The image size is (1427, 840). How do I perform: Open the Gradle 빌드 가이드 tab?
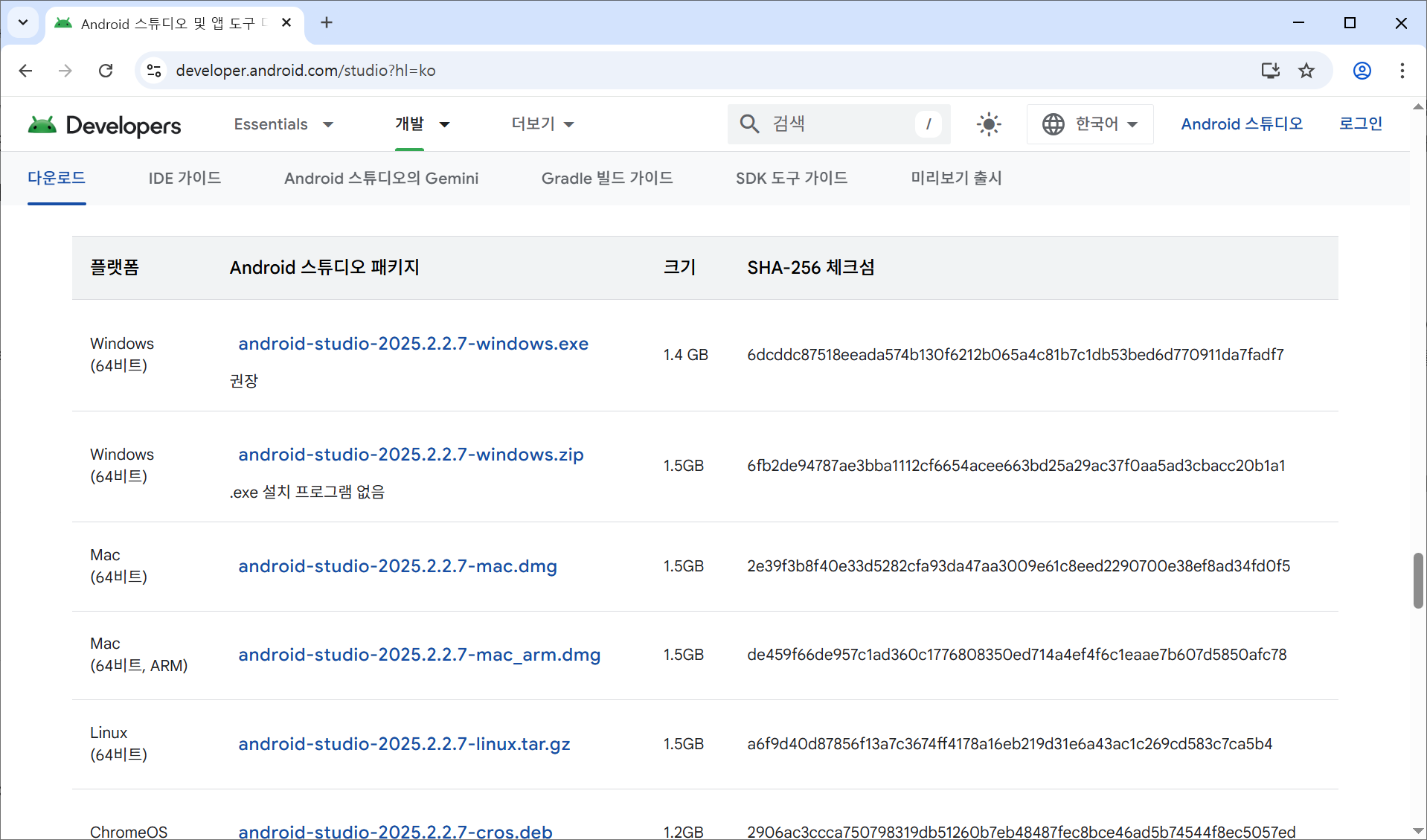[607, 178]
